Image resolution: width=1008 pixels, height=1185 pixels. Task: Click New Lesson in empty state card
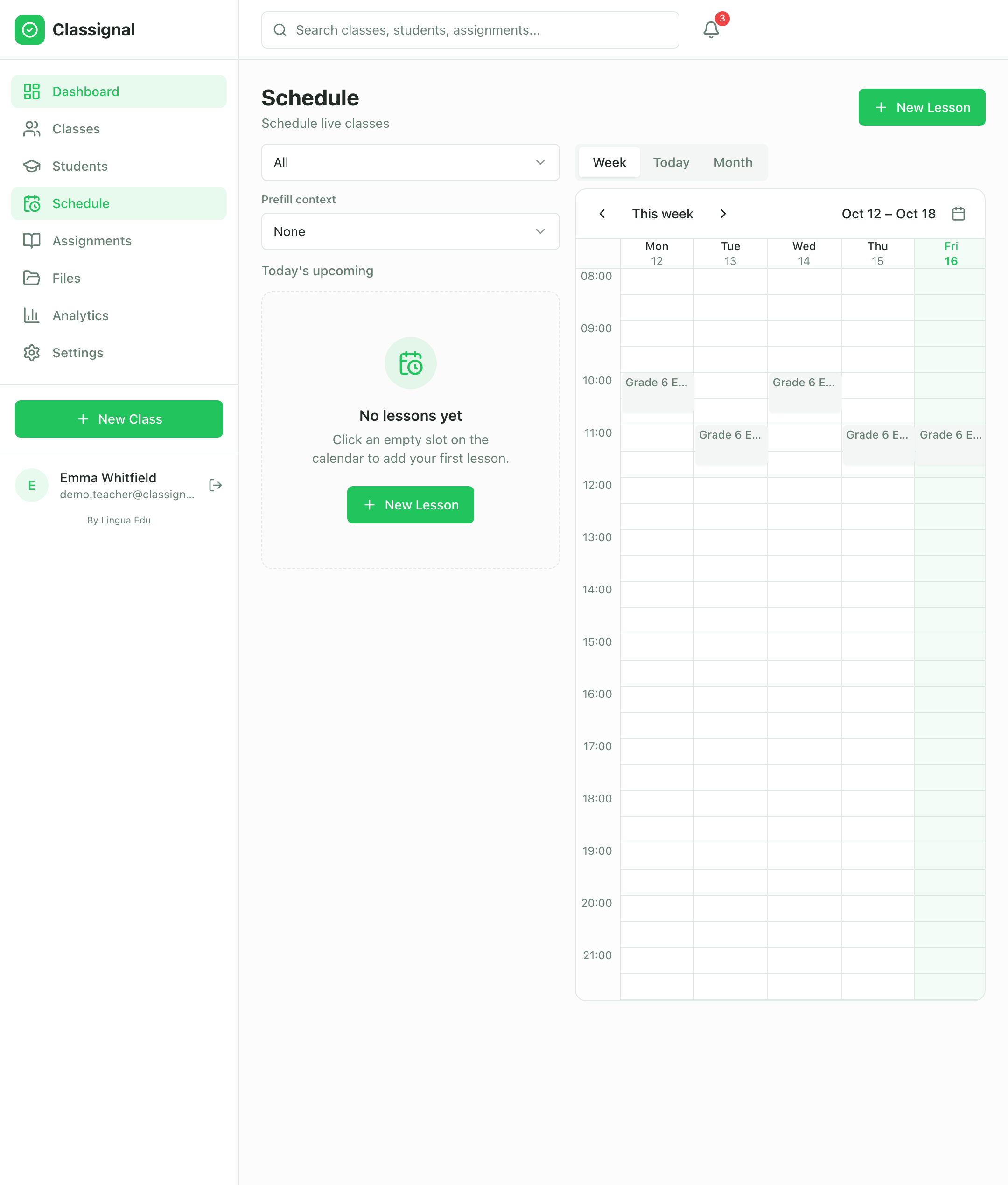pyautogui.click(x=410, y=504)
